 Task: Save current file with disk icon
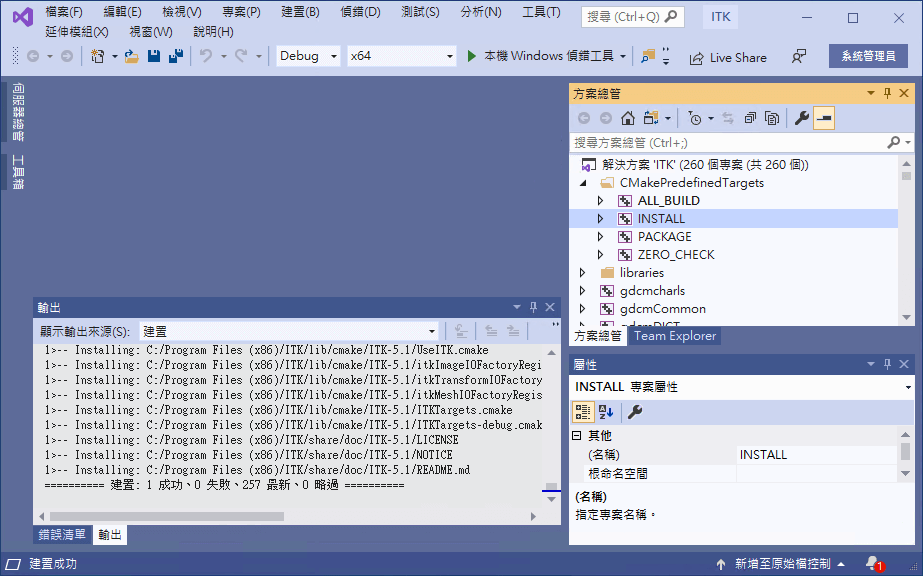[154, 56]
